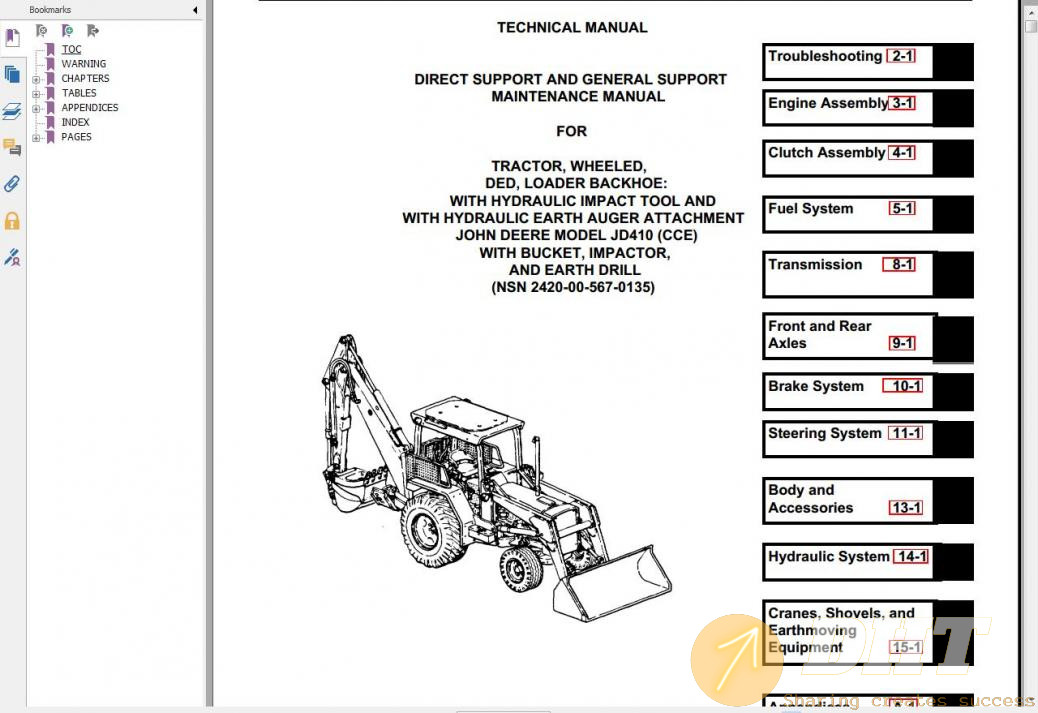
Task: Follow the Body and Accessories 13-1 link
Action: pos(906,508)
